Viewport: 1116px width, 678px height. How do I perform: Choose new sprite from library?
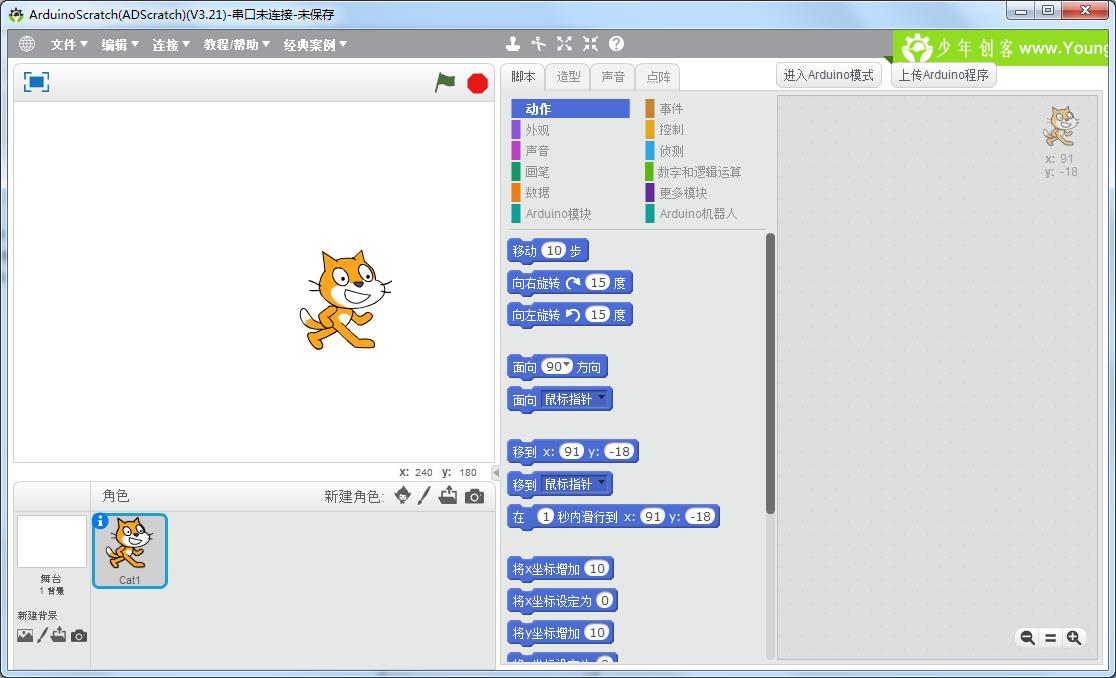click(x=403, y=495)
